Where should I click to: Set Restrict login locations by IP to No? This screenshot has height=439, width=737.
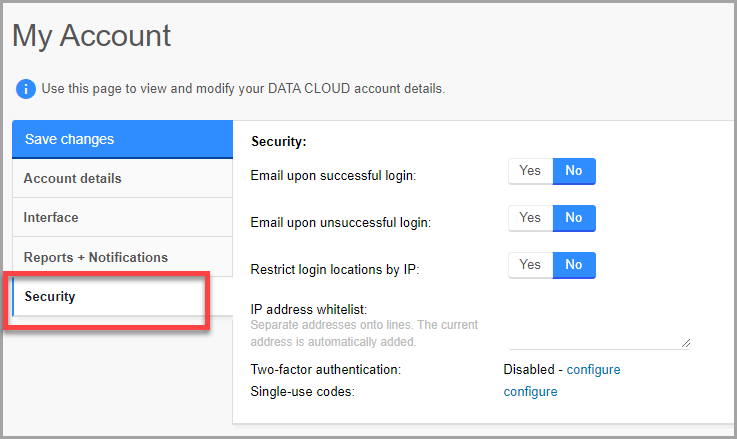click(574, 265)
